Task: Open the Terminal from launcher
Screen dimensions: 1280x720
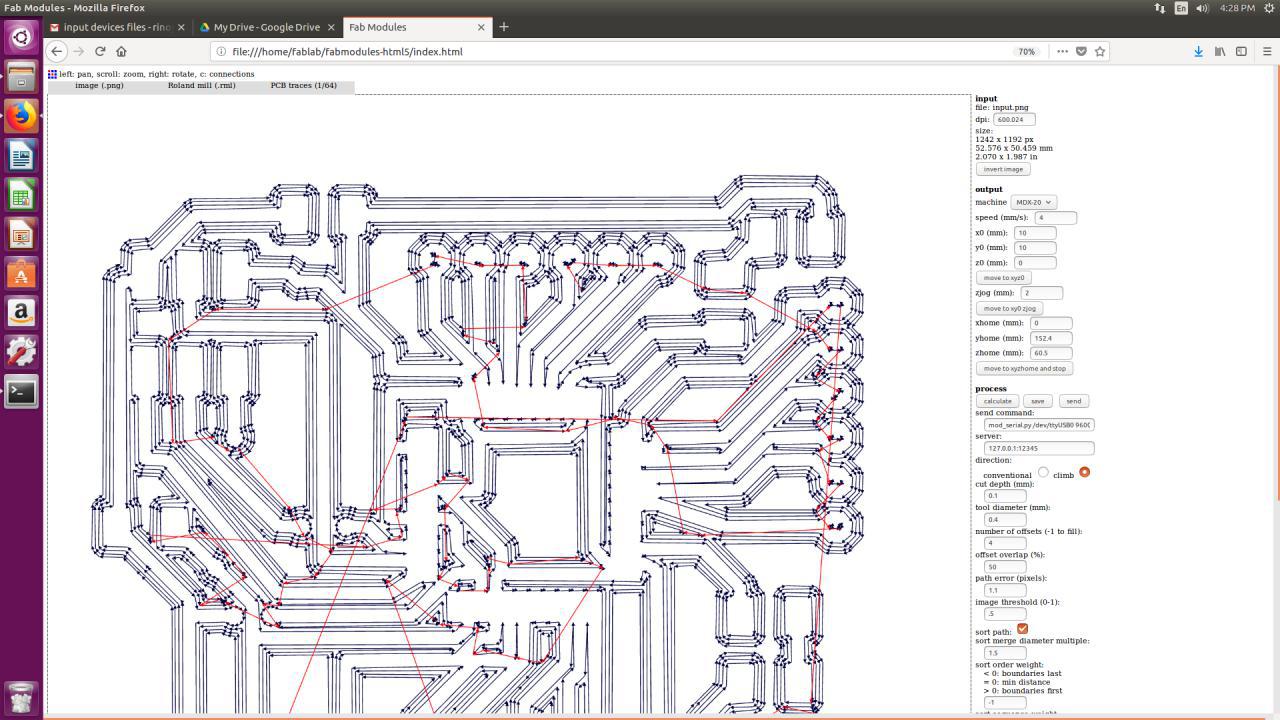Action: pos(21,391)
